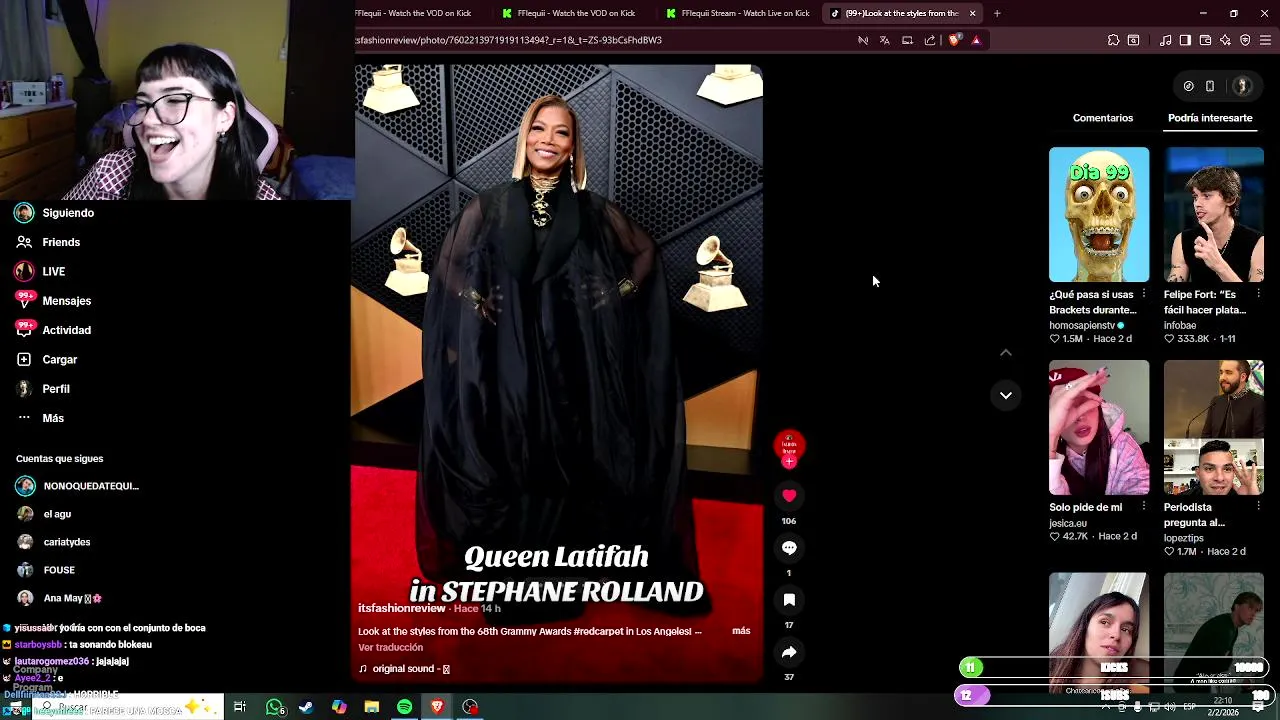This screenshot has width=1280, height=720.
Task: Open Mensajes in the sidebar
Action: 66,301
